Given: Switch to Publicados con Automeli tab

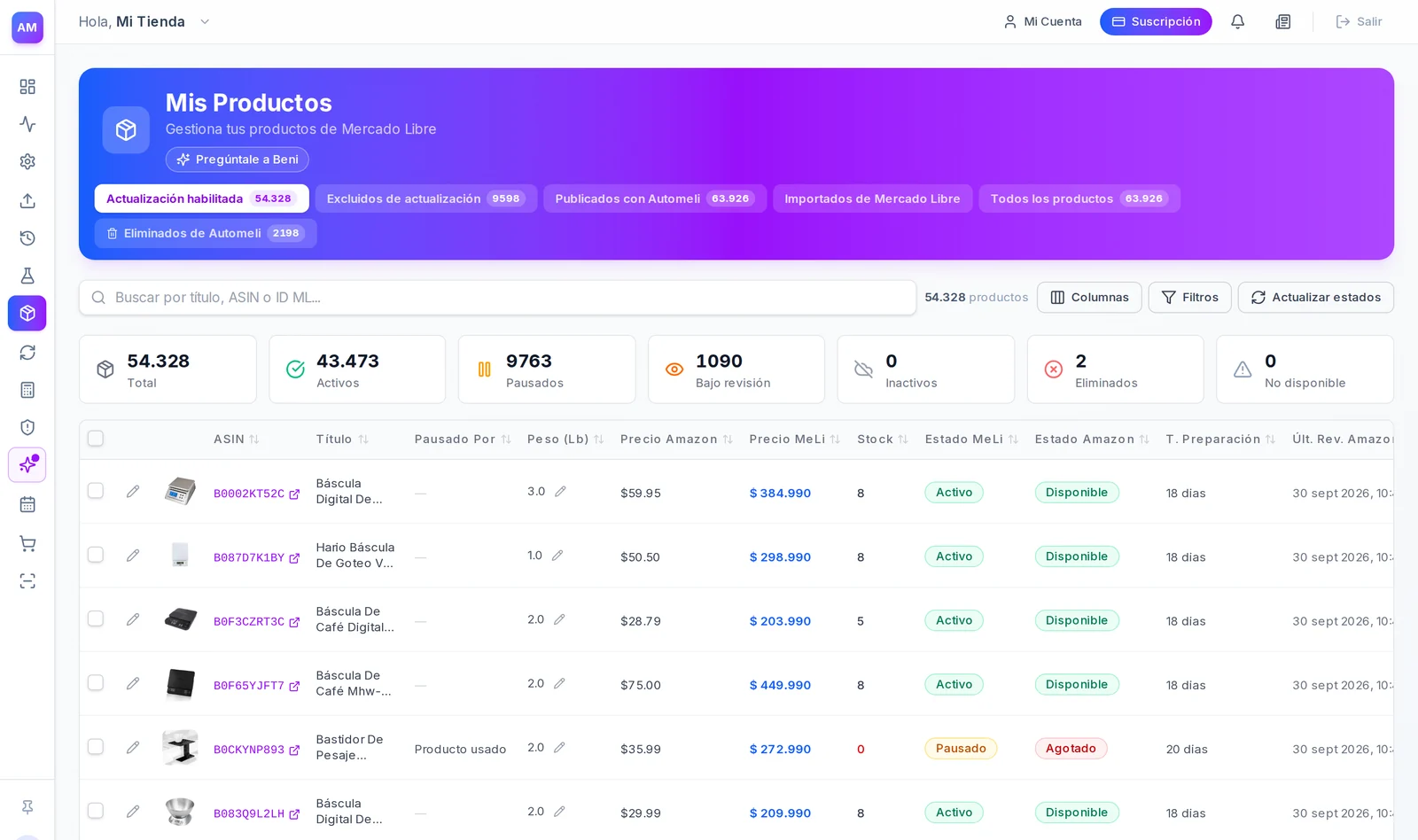Looking at the screenshot, I should click(x=655, y=198).
